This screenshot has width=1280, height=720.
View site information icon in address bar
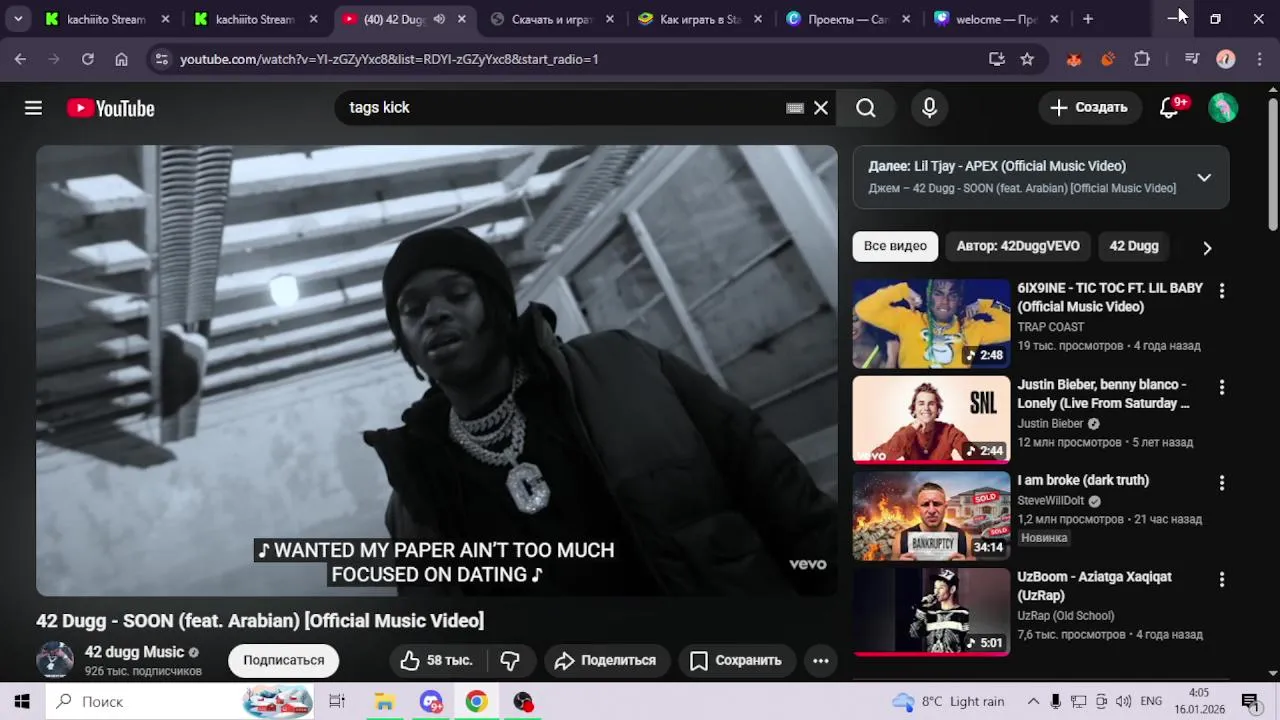click(162, 59)
